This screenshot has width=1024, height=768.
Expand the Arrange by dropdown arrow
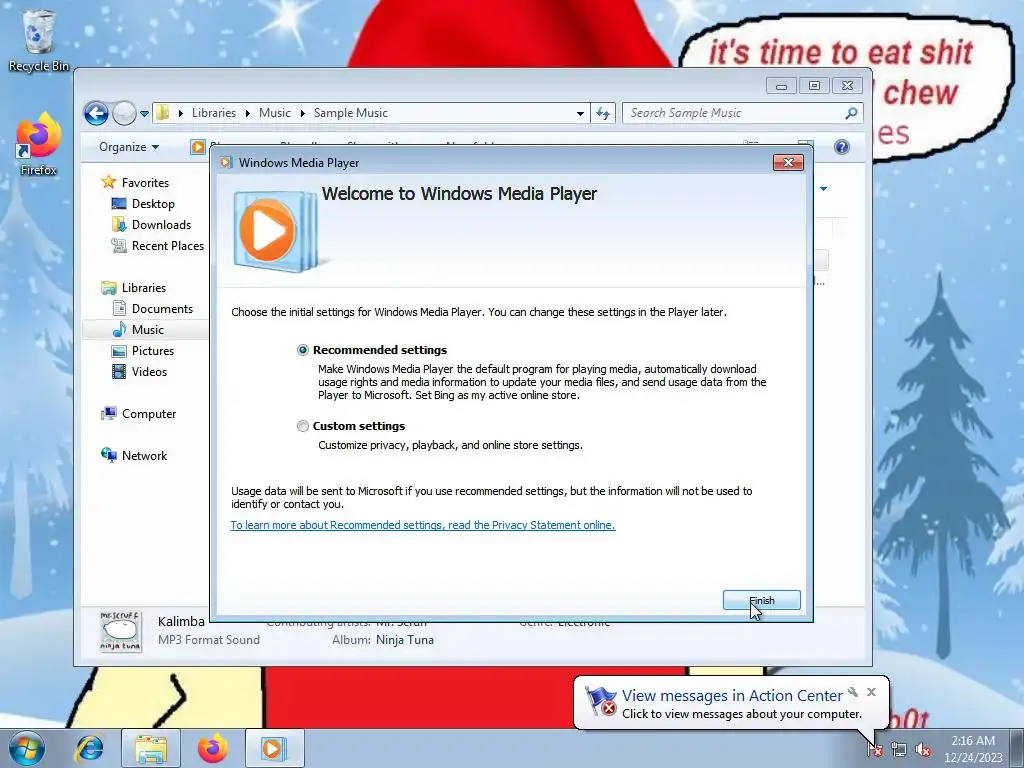824,189
